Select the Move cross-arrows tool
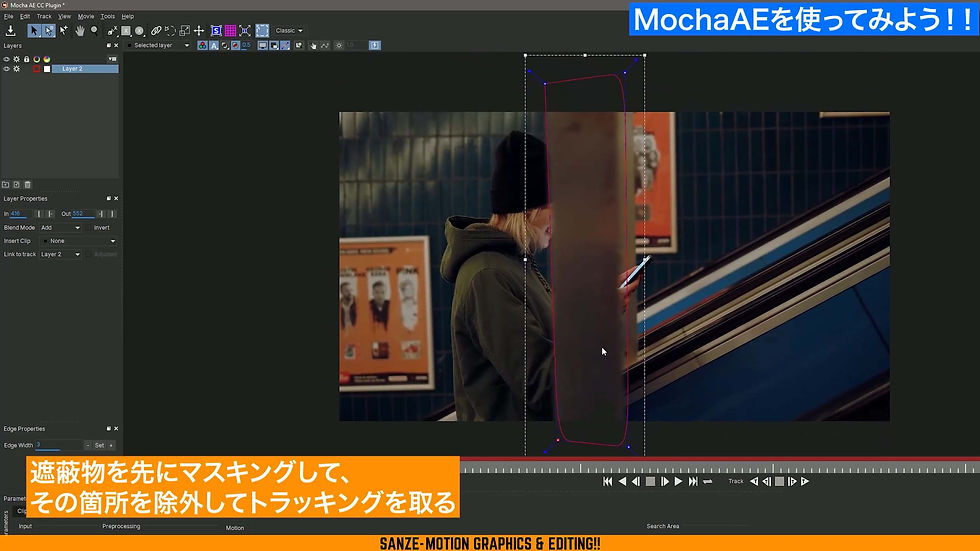Screen dimensions: 980x551 199,30
